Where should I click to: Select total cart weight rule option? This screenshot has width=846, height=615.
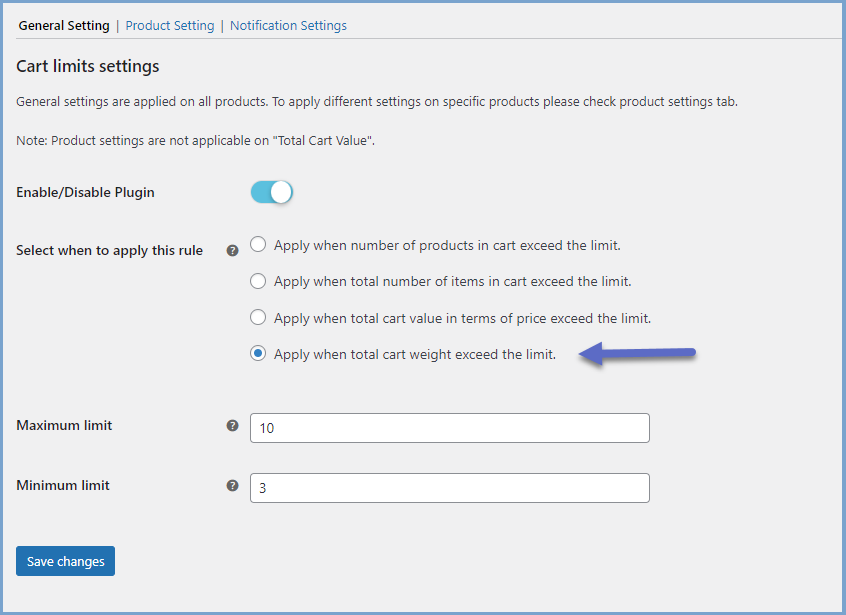click(x=258, y=354)
